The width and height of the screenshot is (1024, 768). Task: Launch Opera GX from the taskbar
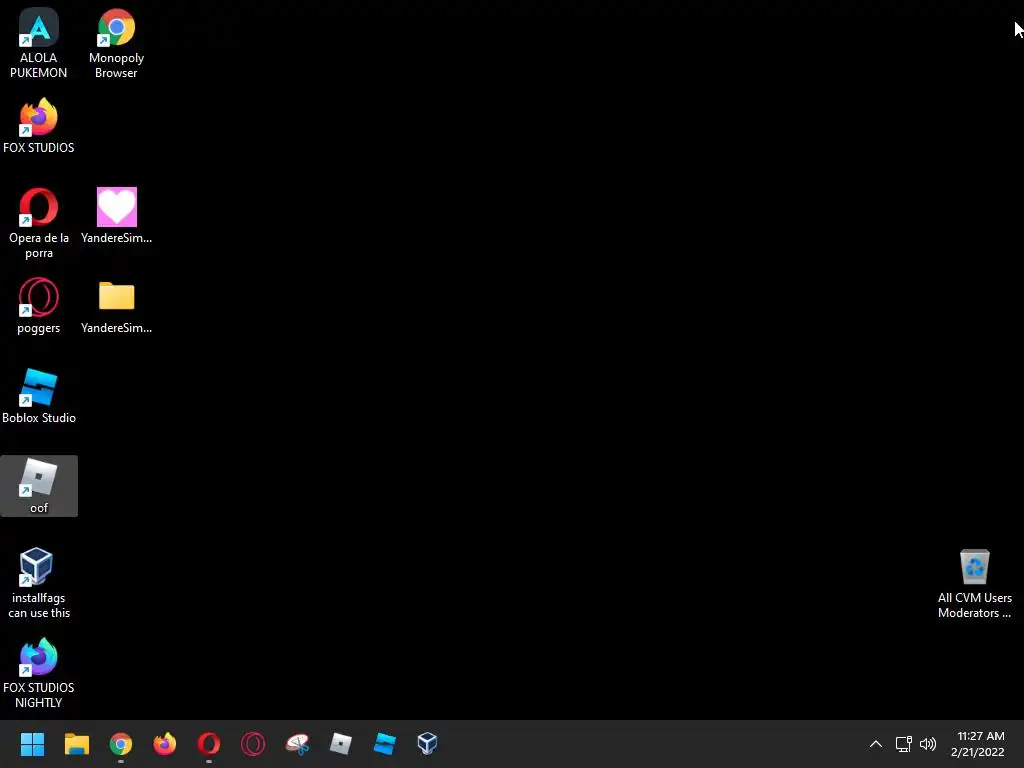(253, 743)
